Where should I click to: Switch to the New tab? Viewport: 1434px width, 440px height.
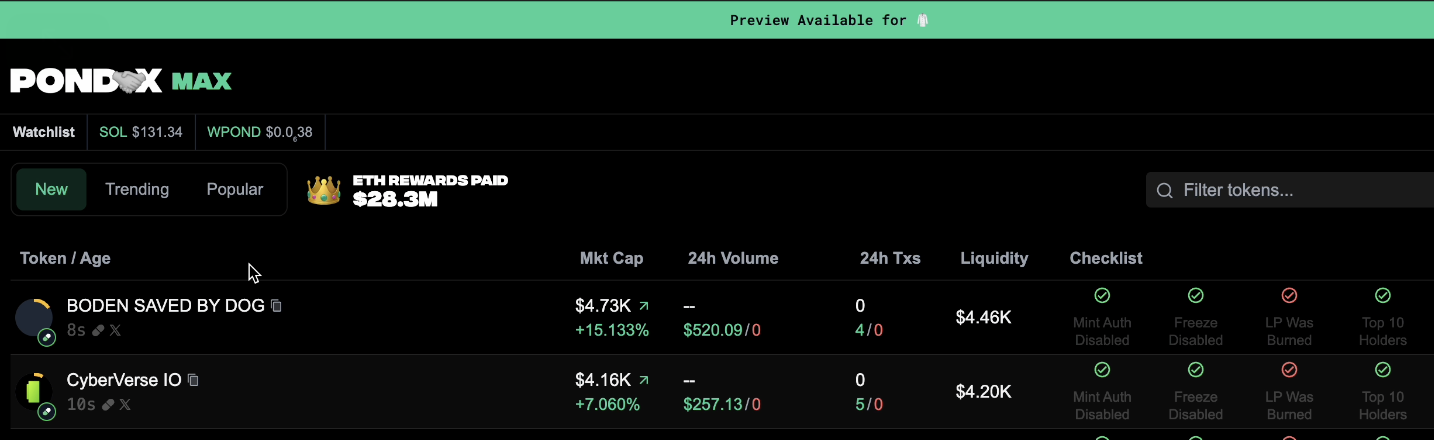click(51, 189)
